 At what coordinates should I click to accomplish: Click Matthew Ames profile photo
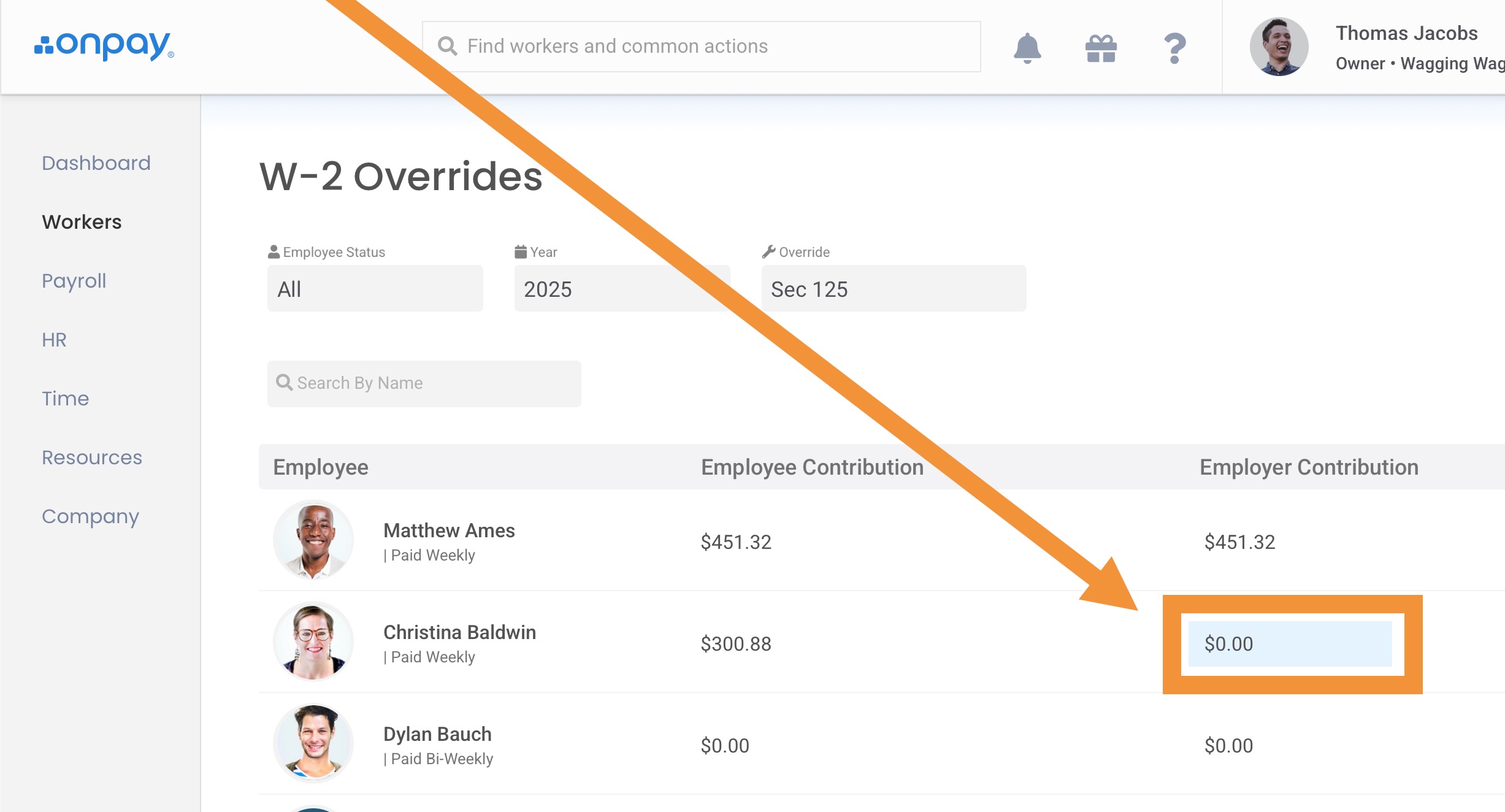click(313, 540)
